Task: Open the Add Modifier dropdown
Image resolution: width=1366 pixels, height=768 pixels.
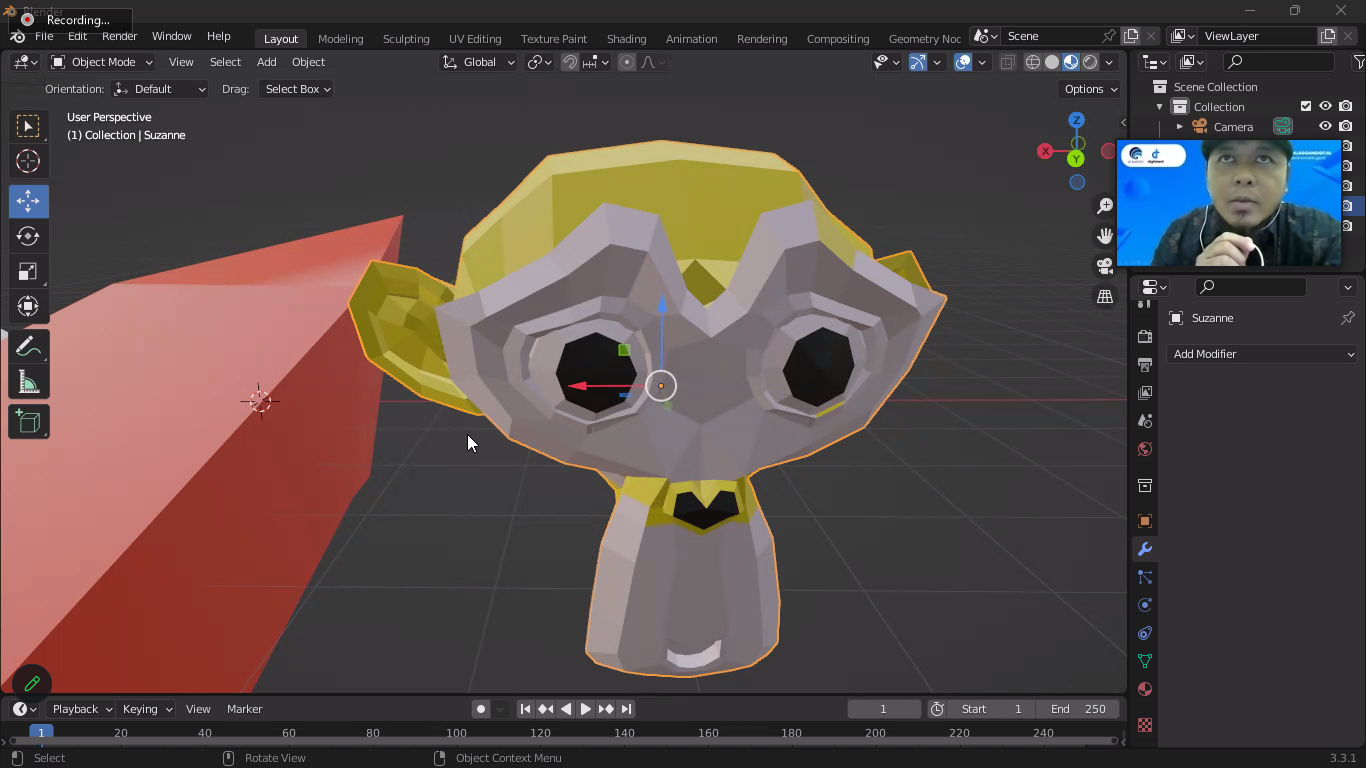Action: click(x=1262, y=354)
